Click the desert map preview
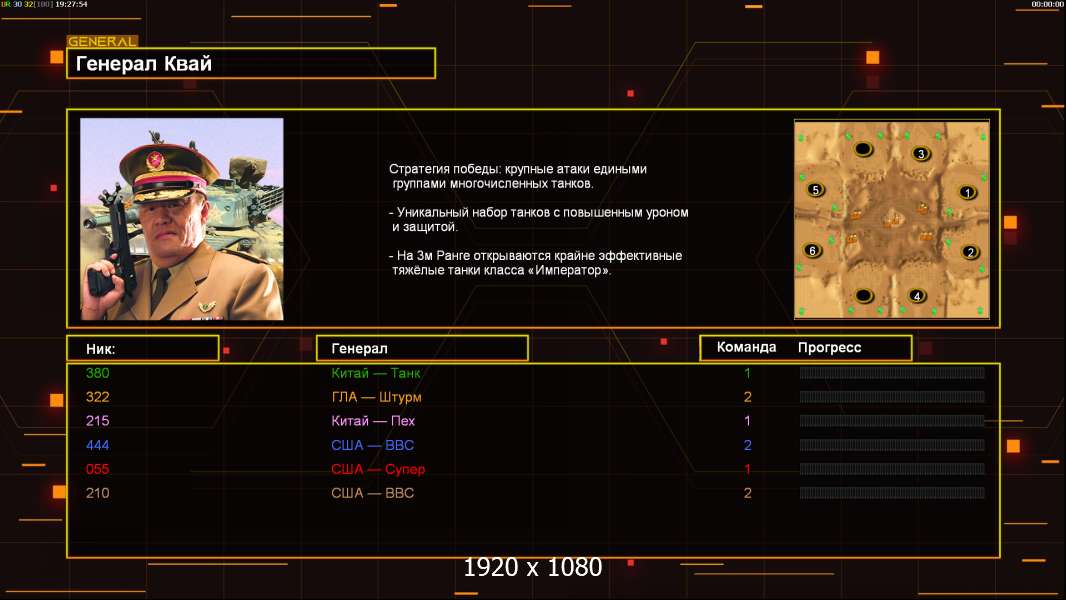 point(892,219)
